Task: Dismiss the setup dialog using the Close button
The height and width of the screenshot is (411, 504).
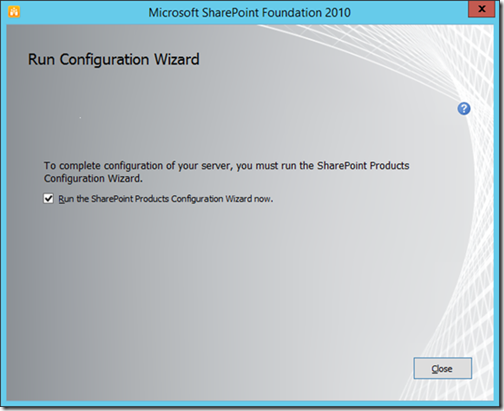Action: [442, 368]
